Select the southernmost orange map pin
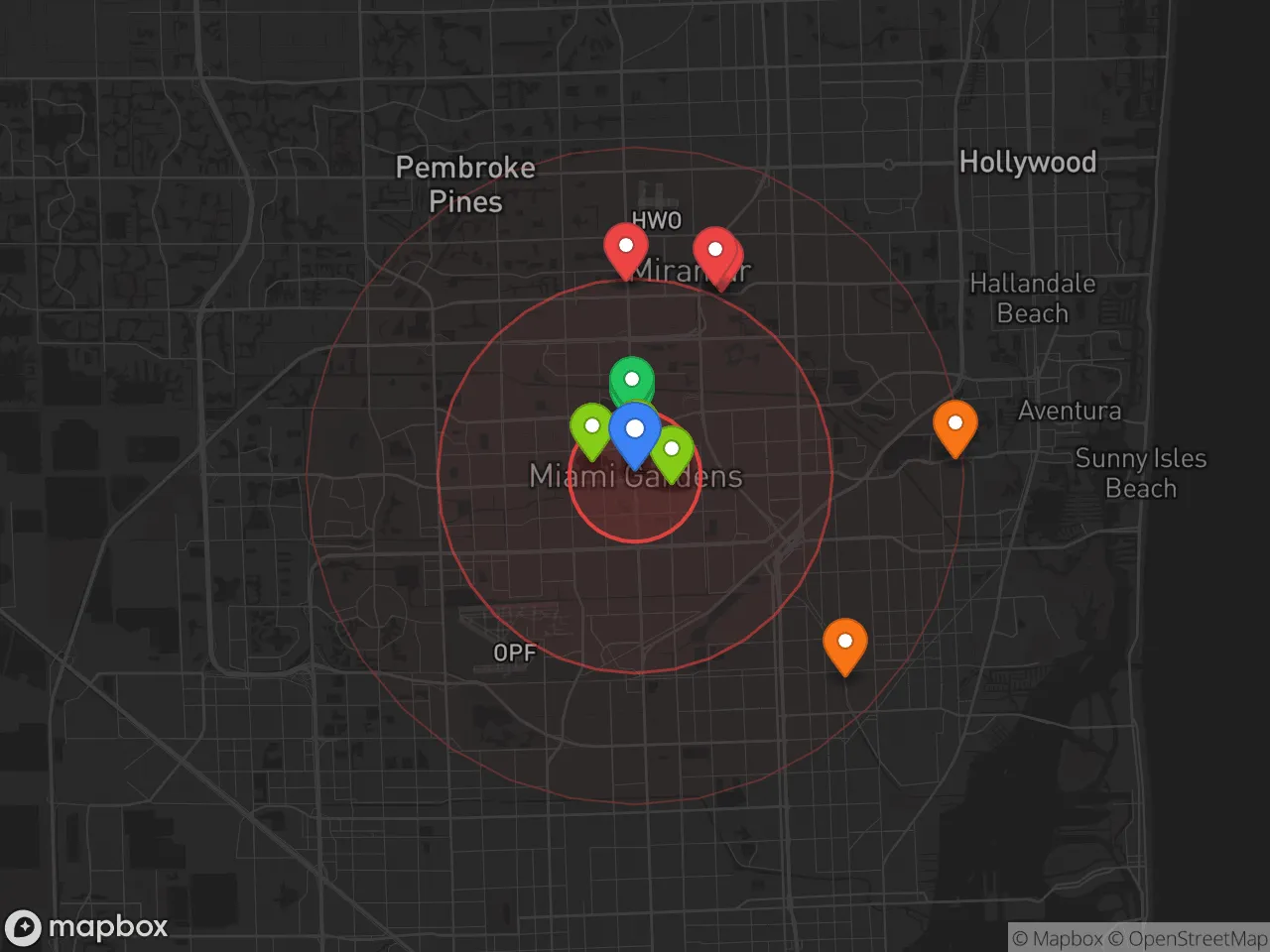This screenshot has width=1270, height=952. click(845, 644)
